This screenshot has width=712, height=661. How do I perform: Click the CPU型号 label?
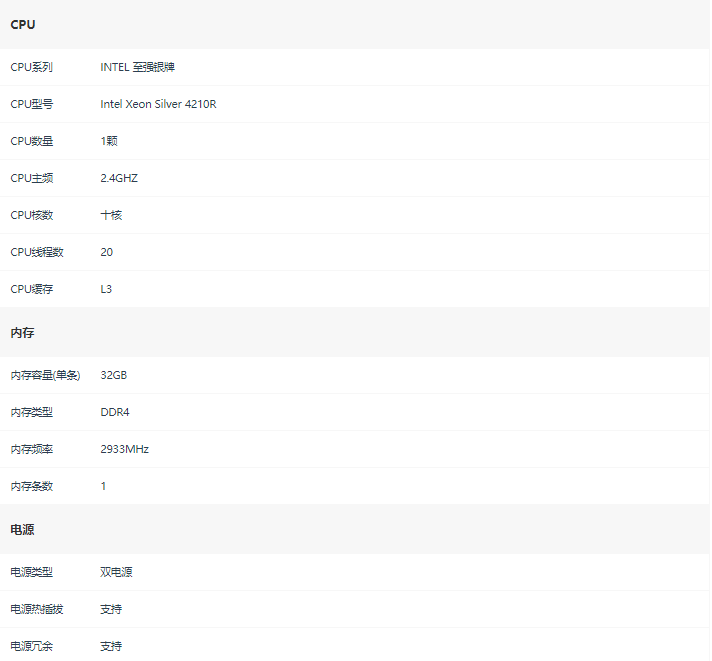pyautogui.click(x=31, y=104)
